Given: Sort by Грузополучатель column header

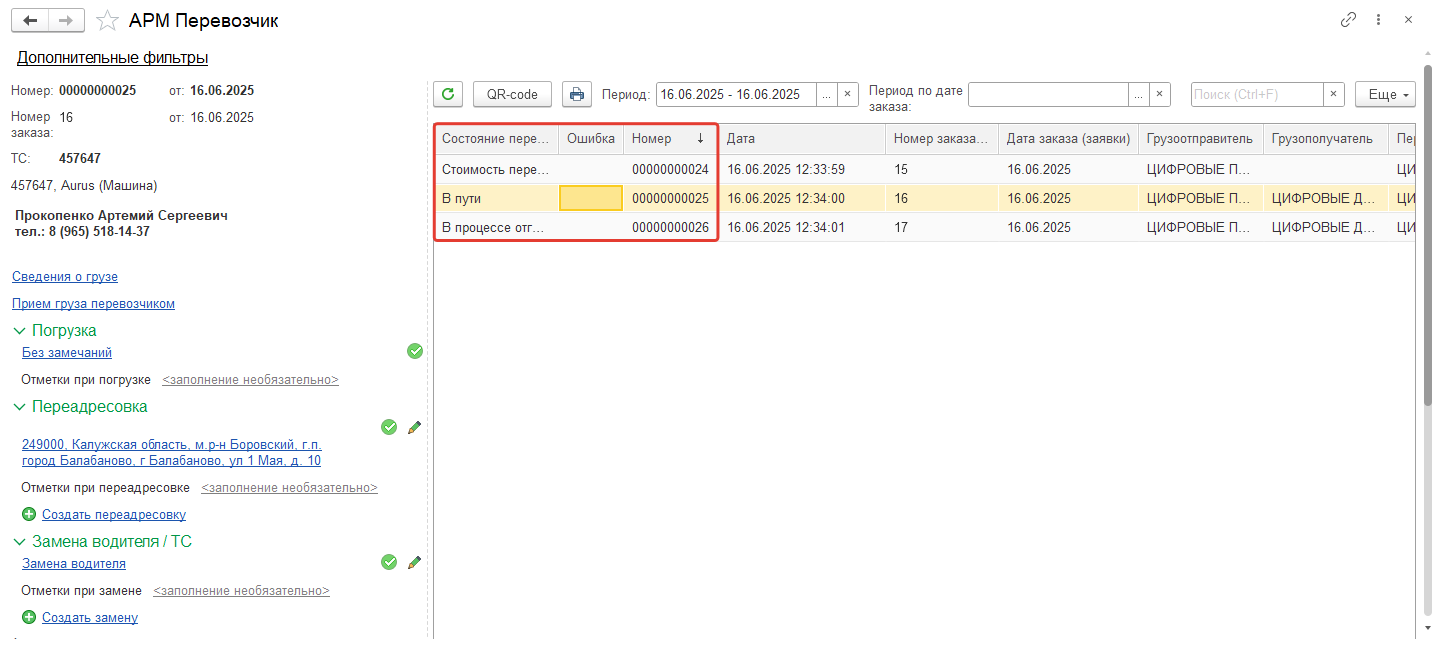Looking at the screenshot, I should (1326, 139).
